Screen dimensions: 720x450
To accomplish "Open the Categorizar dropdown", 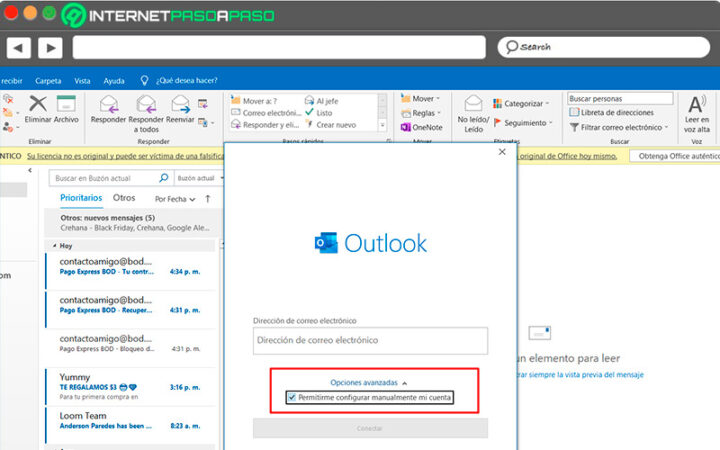I will pyautogui.click(x=521, y=103).
